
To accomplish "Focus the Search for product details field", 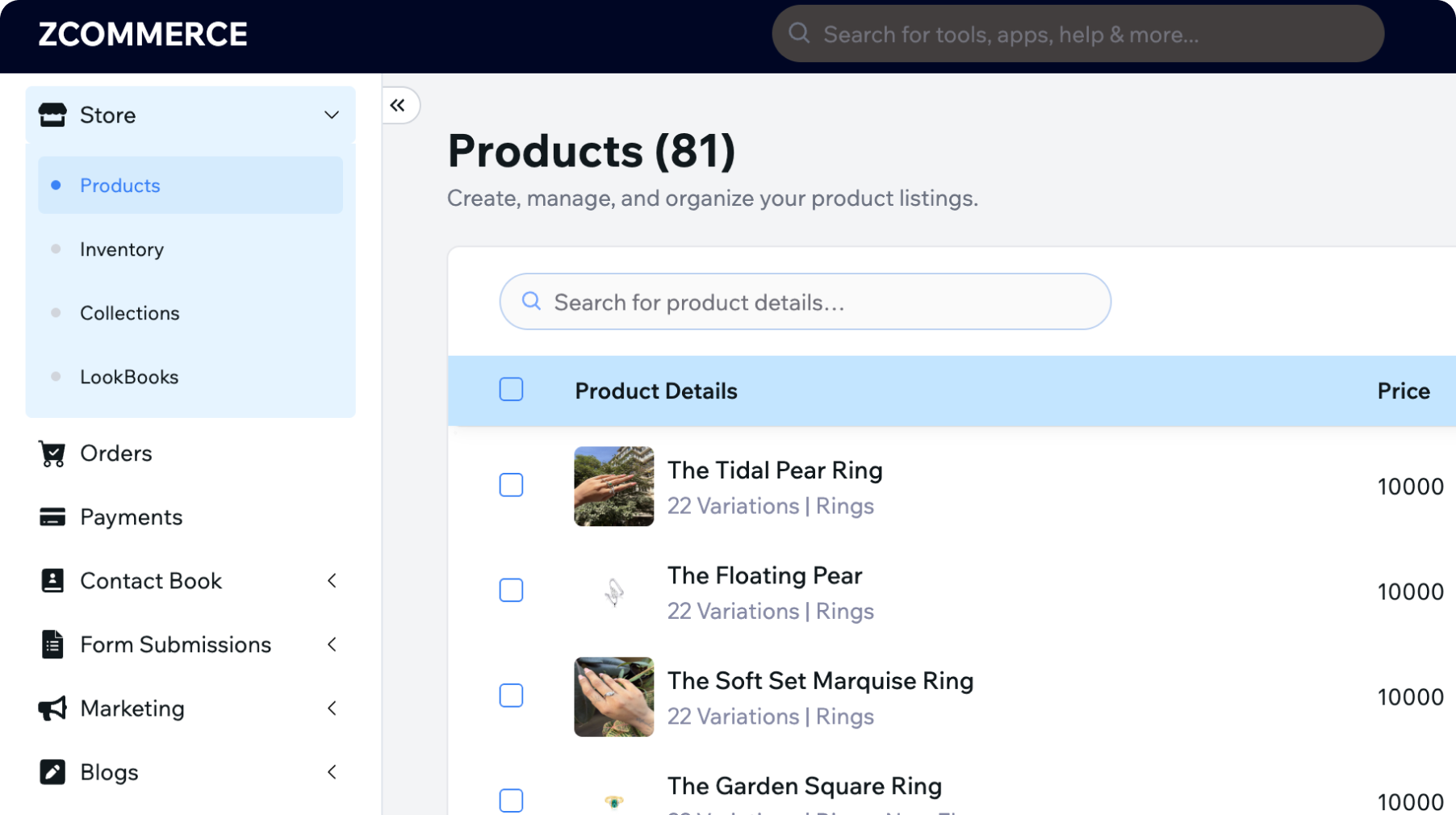I will pos(805,301).
